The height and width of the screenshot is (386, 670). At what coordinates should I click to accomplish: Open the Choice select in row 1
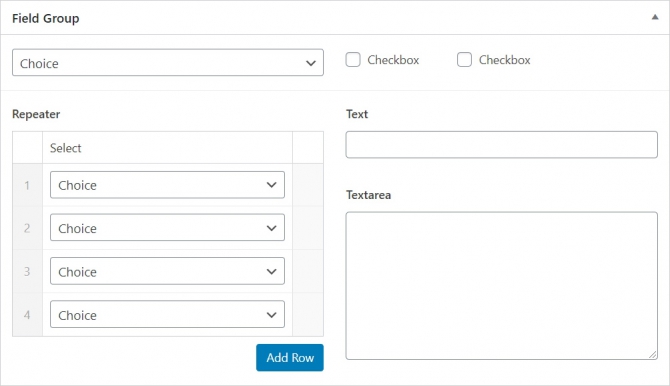click(167, 185)
